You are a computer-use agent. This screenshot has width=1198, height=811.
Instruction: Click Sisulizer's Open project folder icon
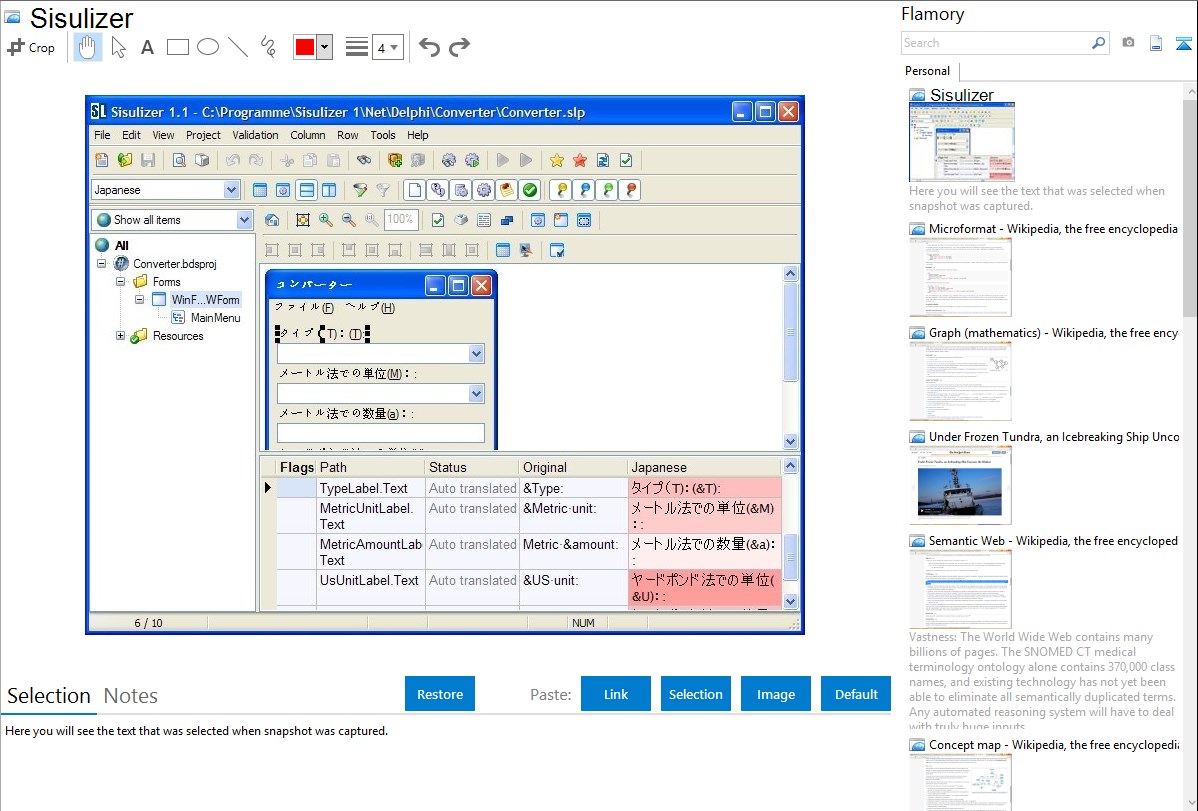pyautogui.click(x=125, y=160)
